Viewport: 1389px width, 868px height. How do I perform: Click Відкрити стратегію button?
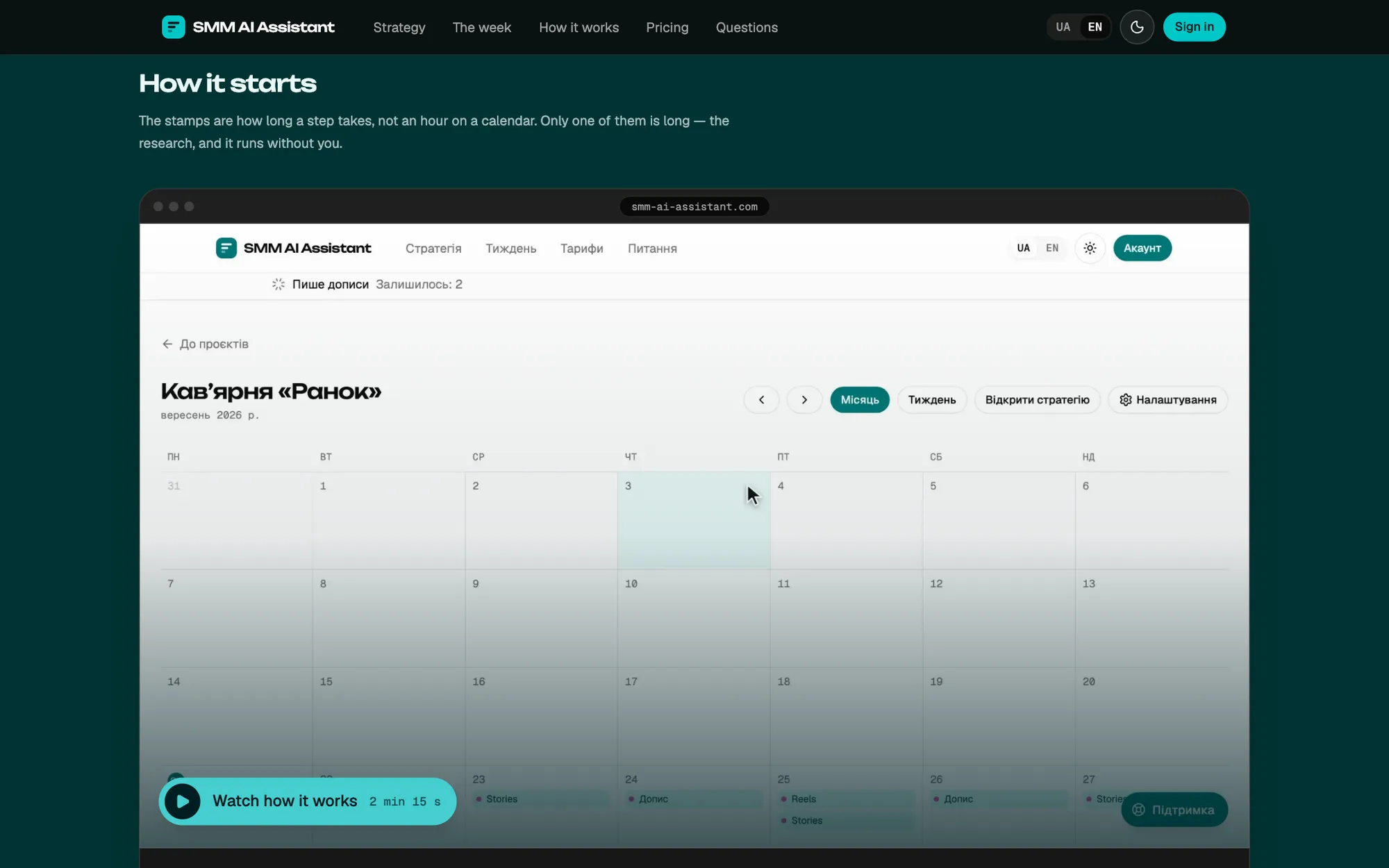[x=1037, y=400]
